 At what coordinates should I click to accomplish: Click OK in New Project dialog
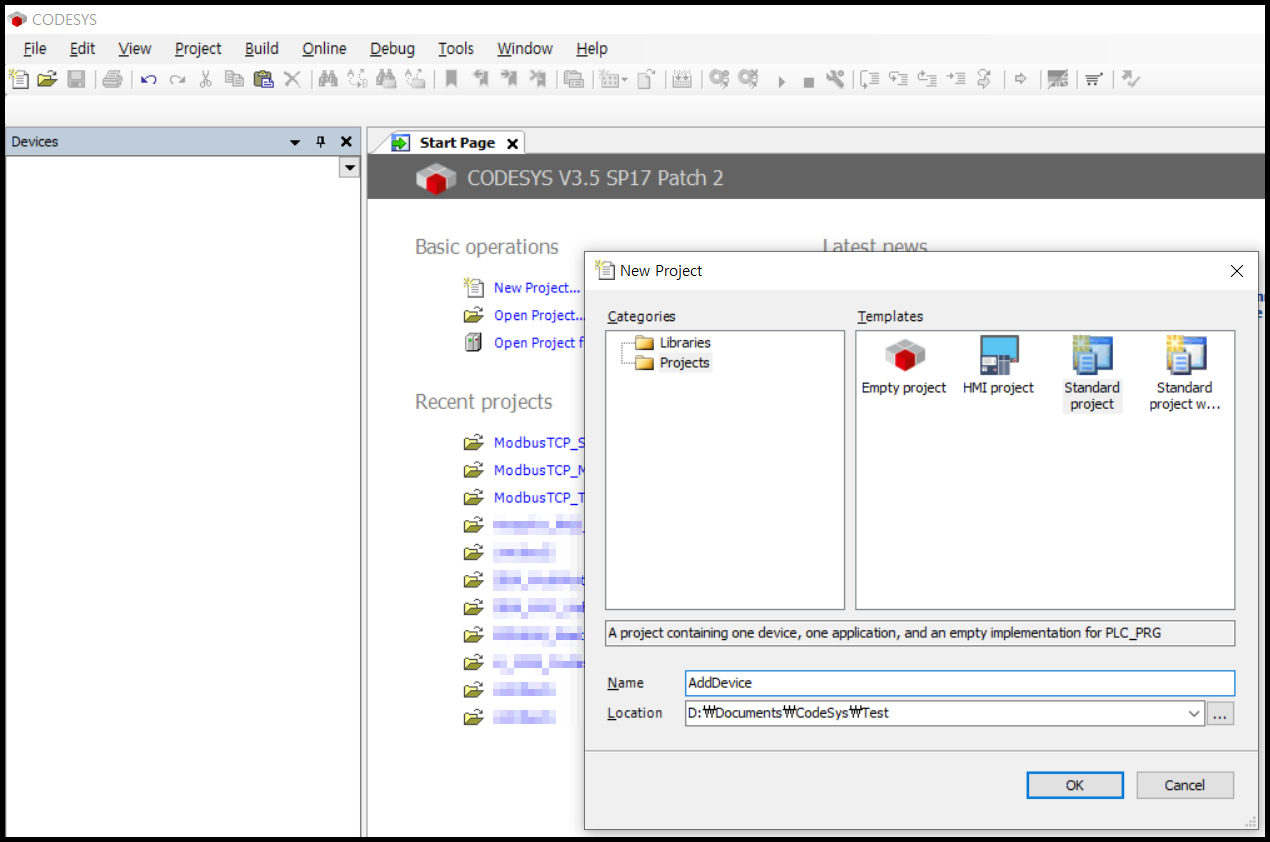coord(1075,785)
